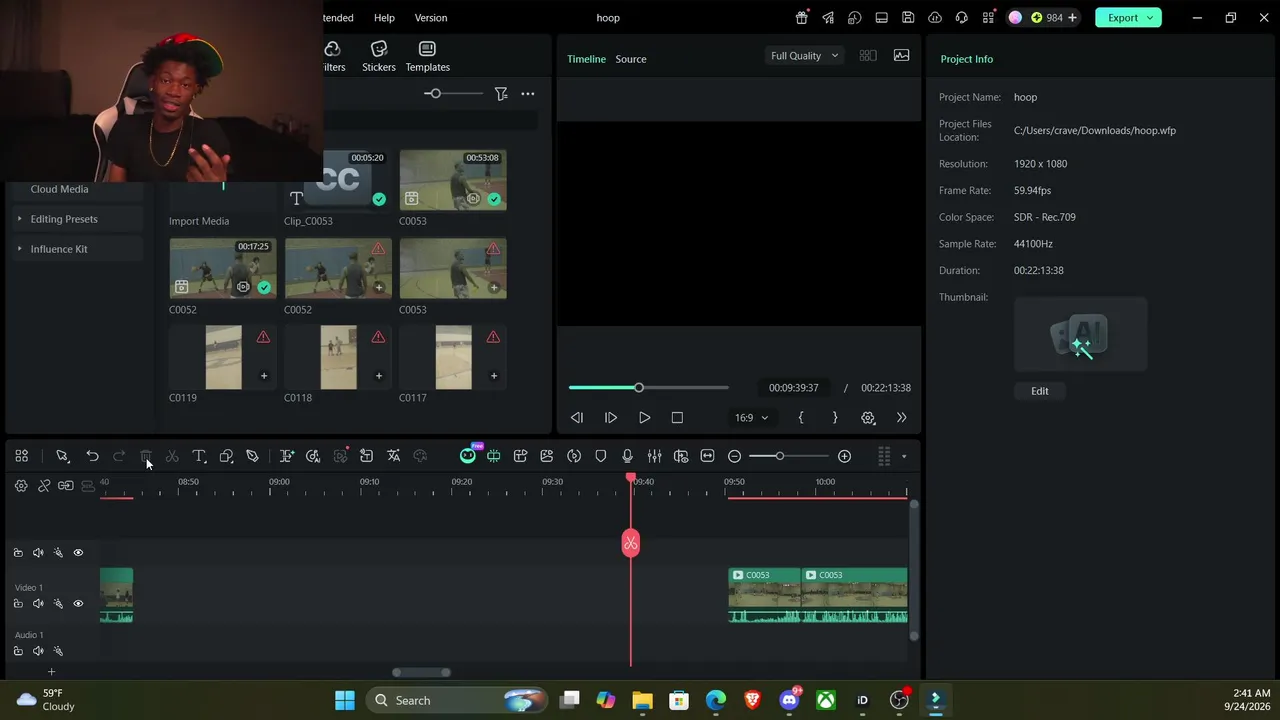Click the preview playback progress slider
The width and height of the screenshot is (1280, 720).
(649, 388)
